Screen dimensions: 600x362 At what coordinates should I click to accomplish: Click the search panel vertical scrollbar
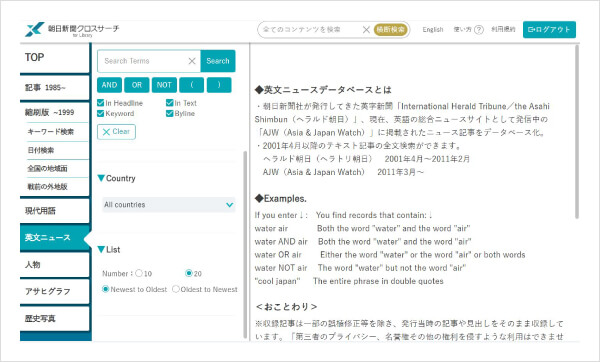pyautogui.click(x=245, y=245)
